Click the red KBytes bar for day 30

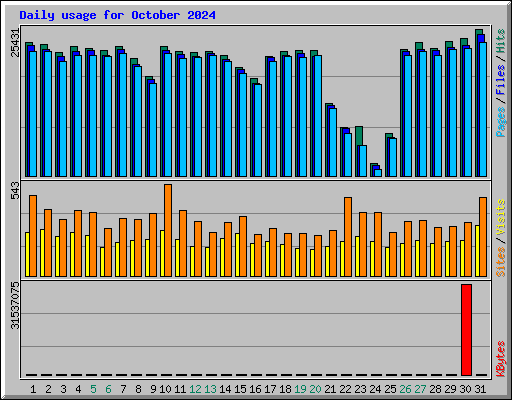(x=466, y=330)
